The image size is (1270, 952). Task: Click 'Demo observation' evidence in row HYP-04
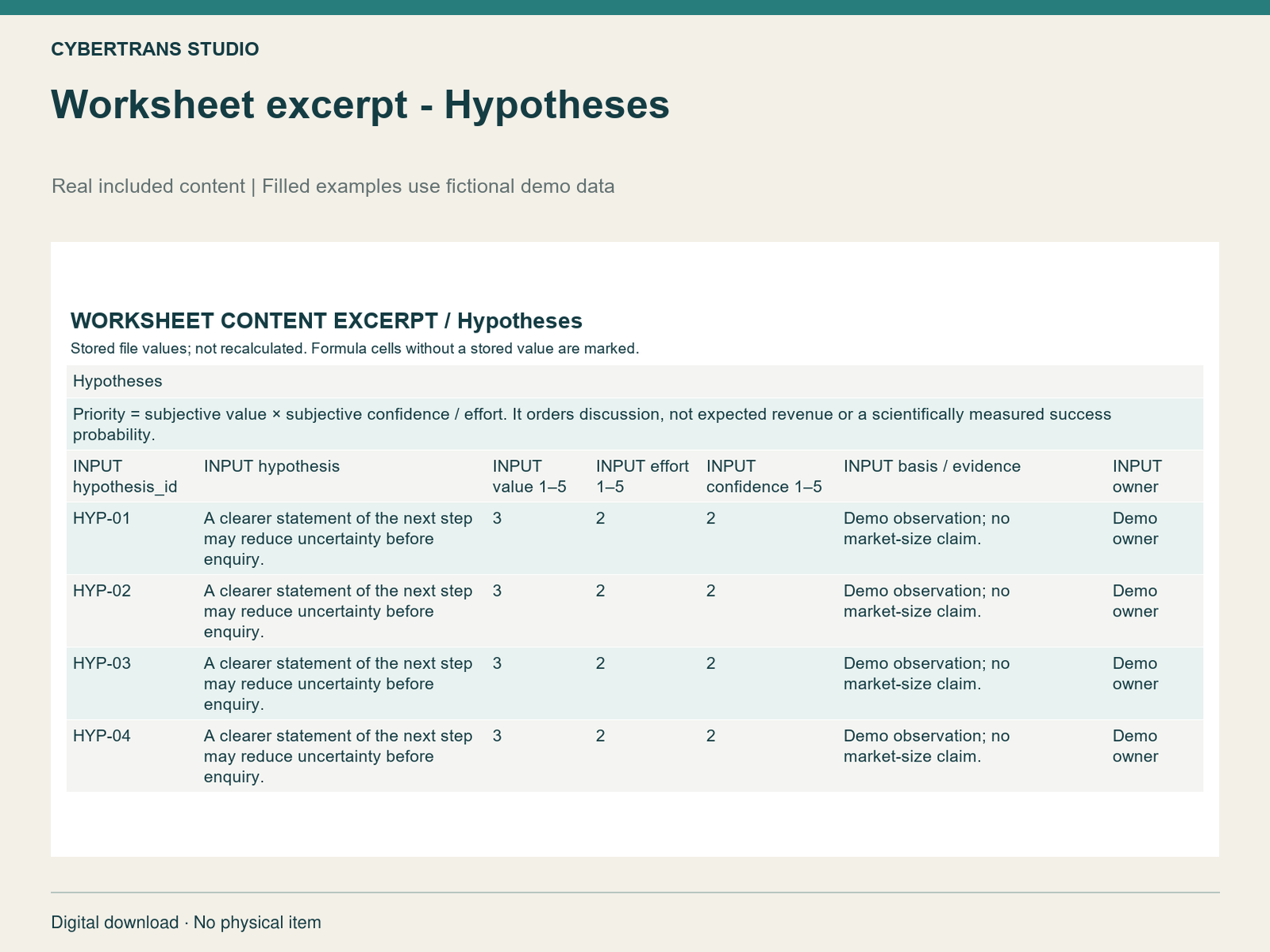click(x=926, y=746)
